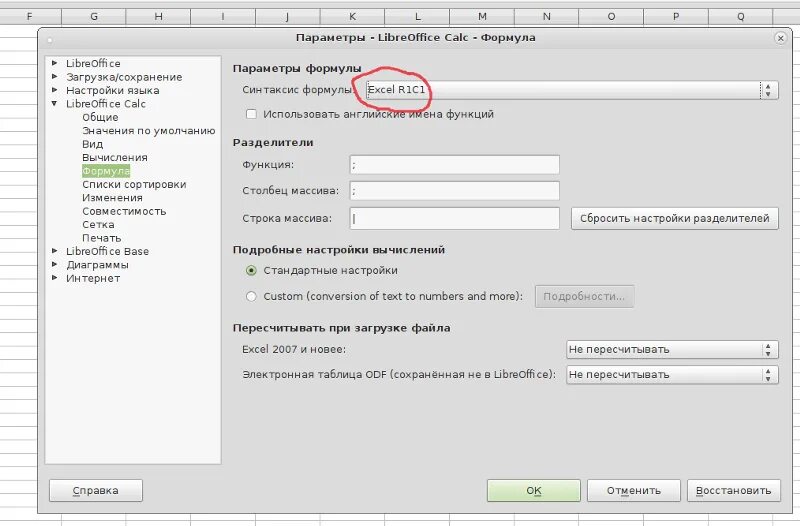Select Общие in the options tree
This screenshot has width=800, height=526.
pyautogui.click(x=100, y=117)
